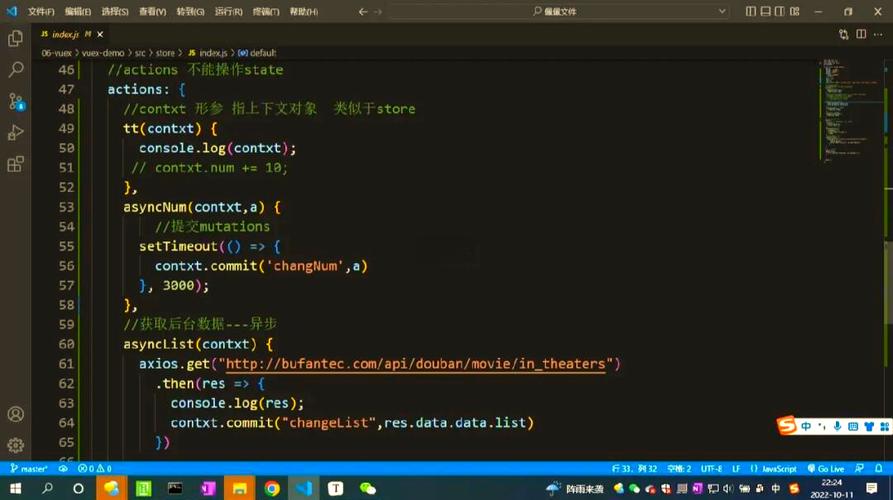Click the bufantec.com API URL in code
Viewport: 893px width, 500px height.
click(415, 364)
